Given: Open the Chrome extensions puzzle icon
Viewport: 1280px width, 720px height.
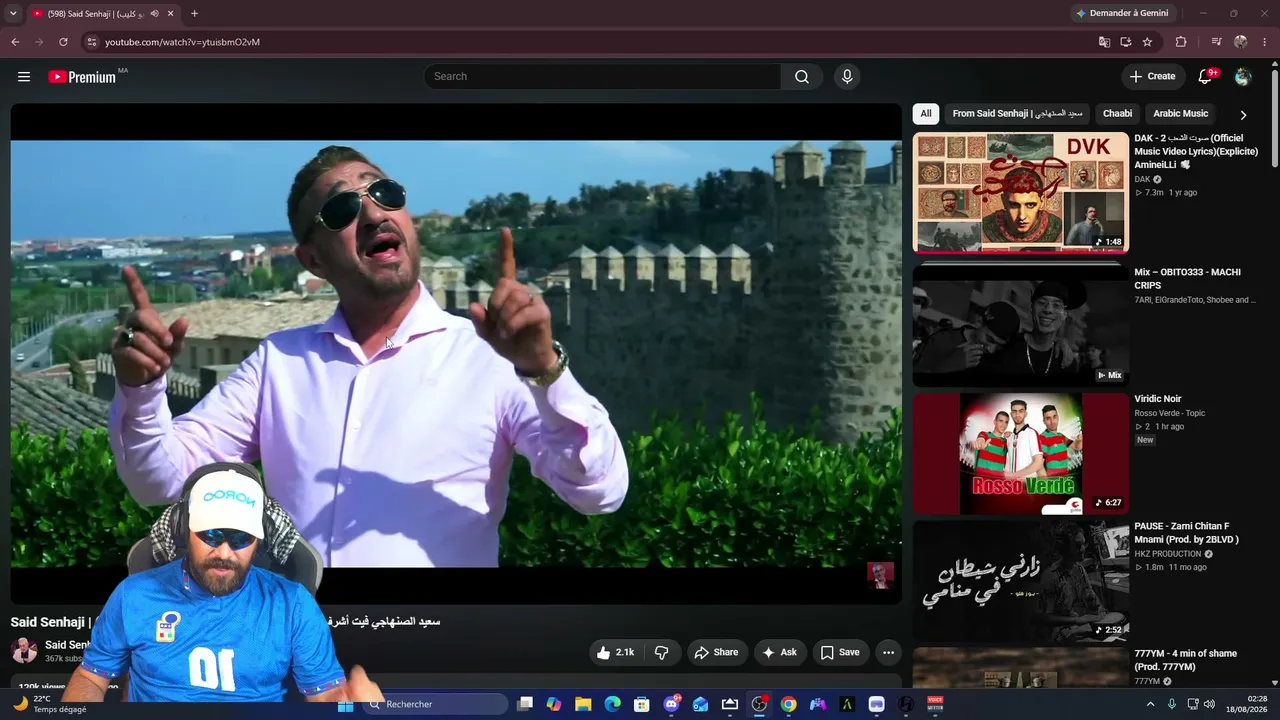Looking at the screenshot, I should [x=1181, y=42].
